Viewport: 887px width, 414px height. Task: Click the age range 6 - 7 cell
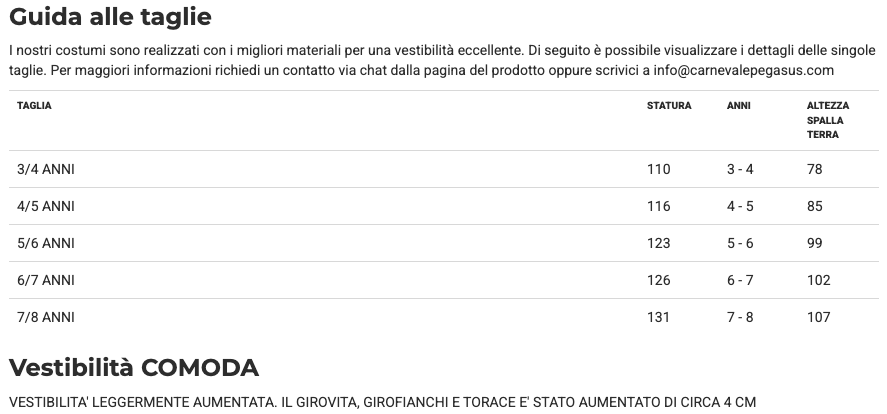pyautogui.click(x=740, y=280)
